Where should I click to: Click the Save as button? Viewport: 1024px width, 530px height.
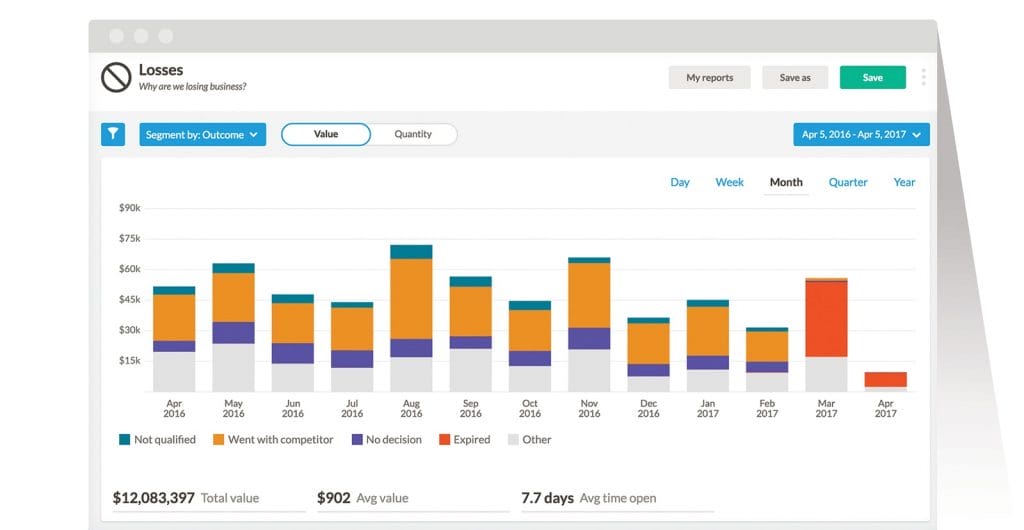(x=795, y=78)
